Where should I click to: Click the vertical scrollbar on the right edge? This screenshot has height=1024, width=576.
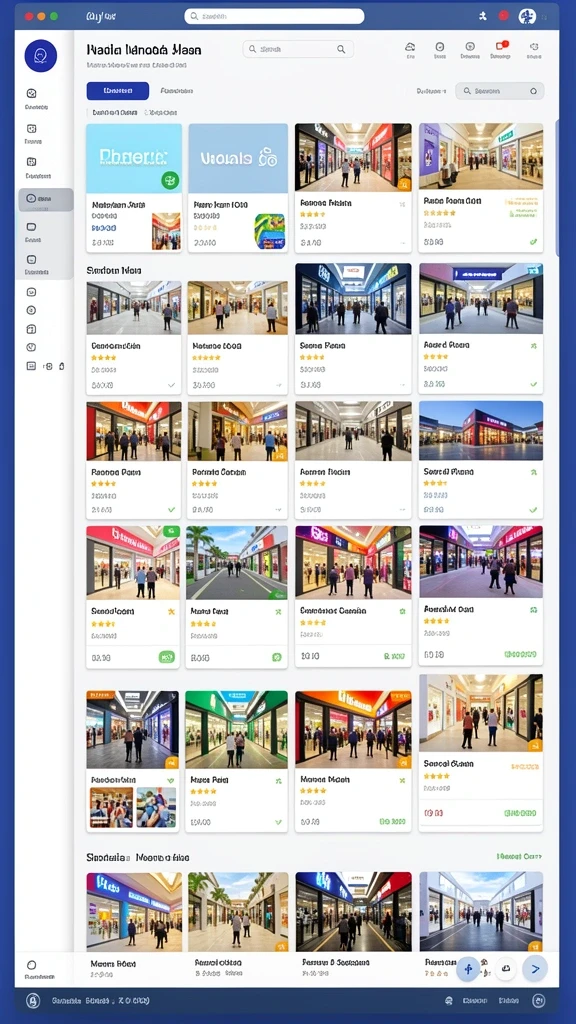556,189
